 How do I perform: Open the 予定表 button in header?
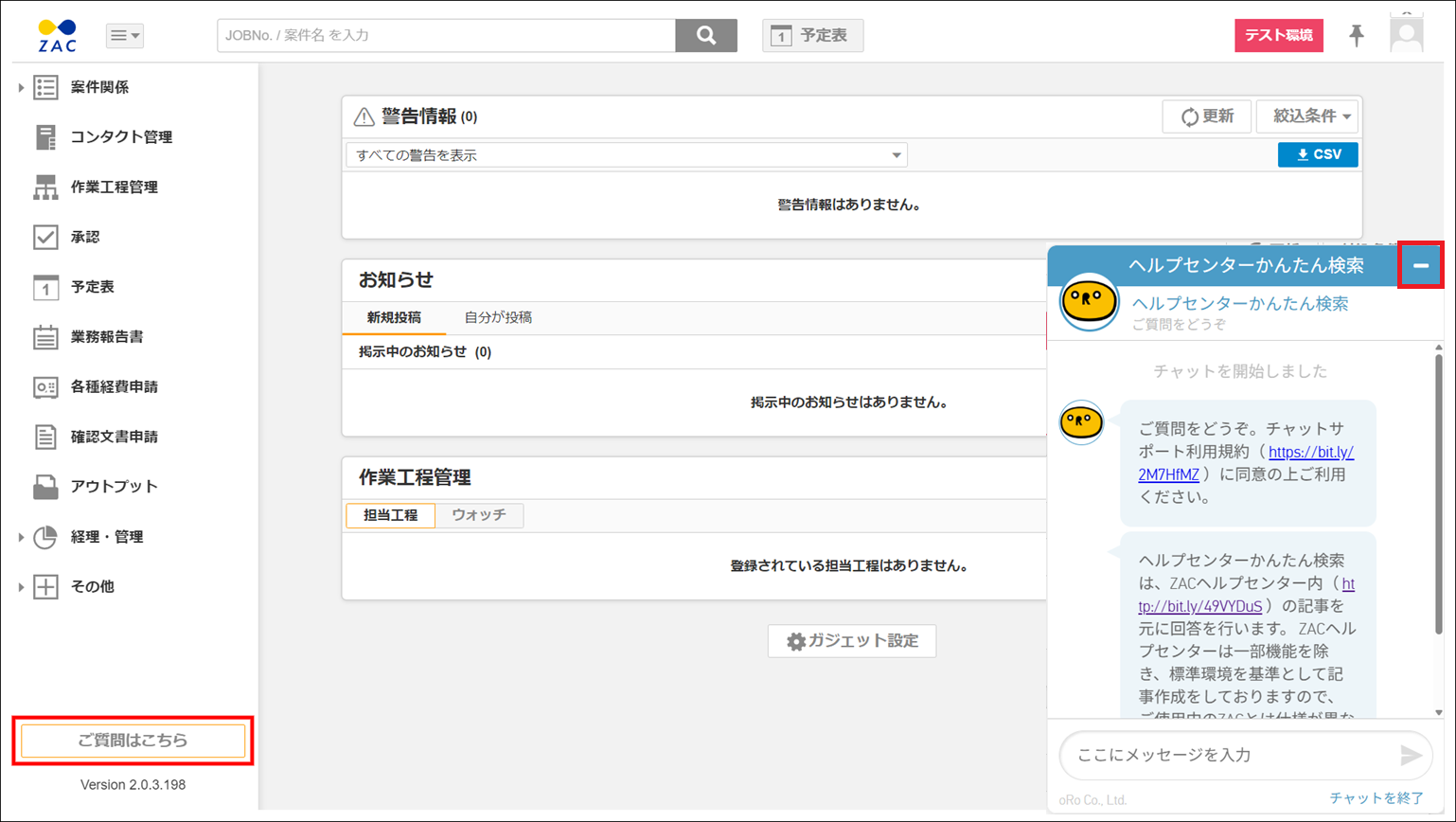(812, 35)
